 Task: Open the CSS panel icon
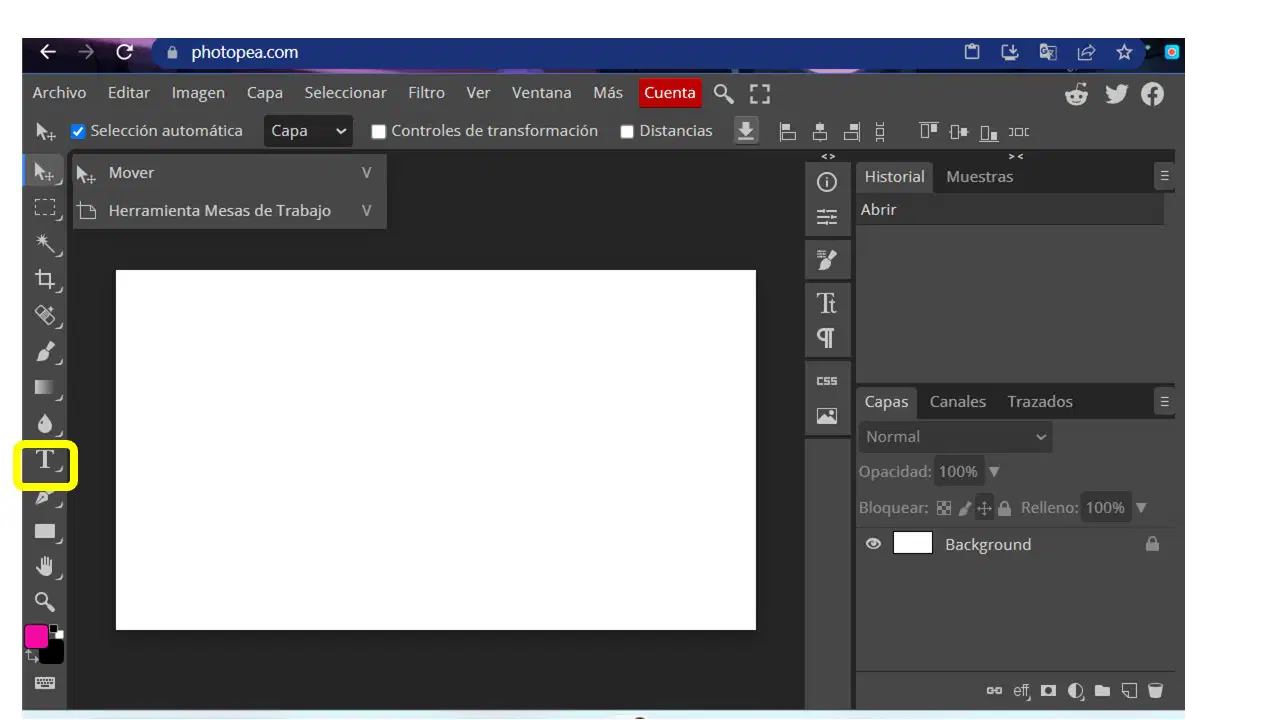pyautogui.click(x=827, y=381)
